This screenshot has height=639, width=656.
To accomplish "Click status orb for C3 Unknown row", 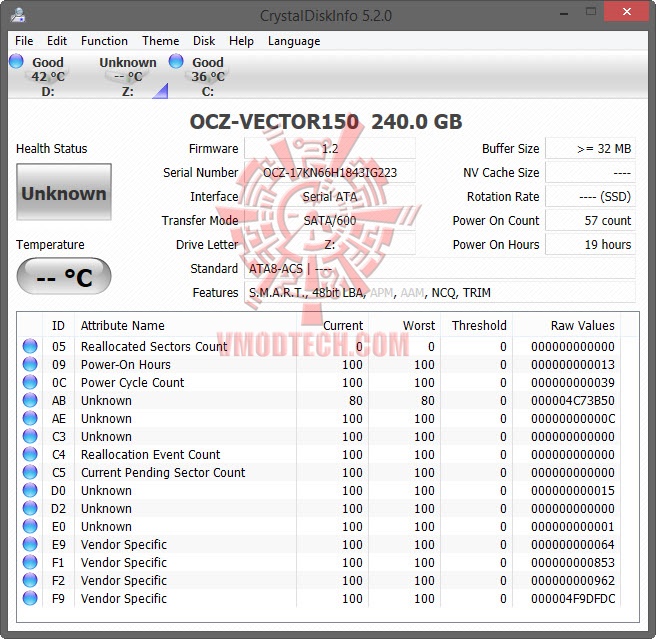I will 30,436.
